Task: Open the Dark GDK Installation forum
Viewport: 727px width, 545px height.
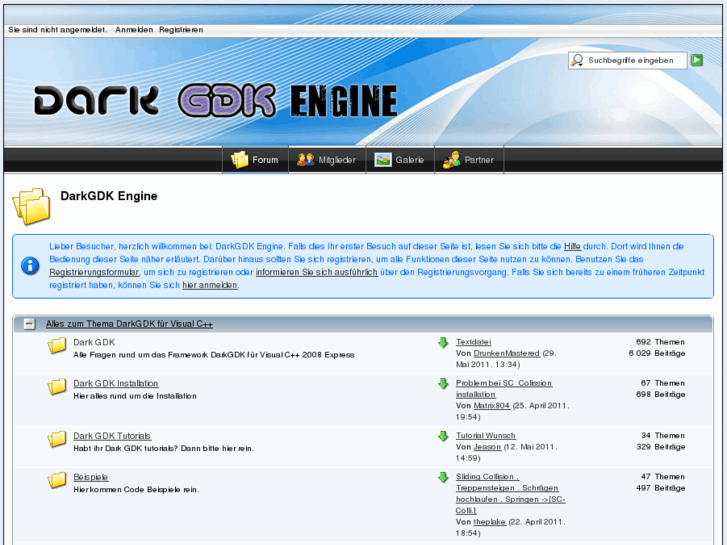Action: (x=116, y=384)
